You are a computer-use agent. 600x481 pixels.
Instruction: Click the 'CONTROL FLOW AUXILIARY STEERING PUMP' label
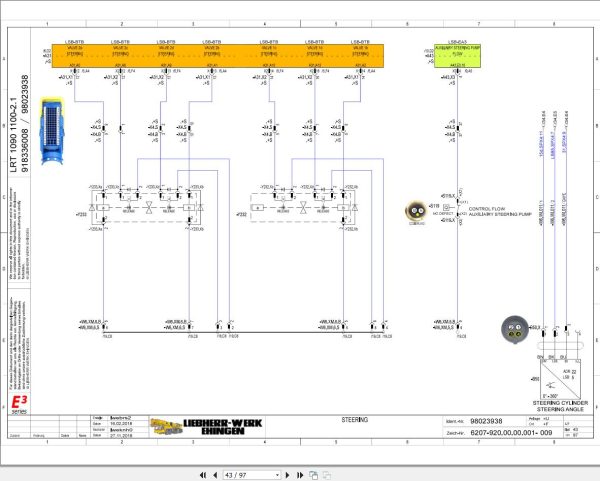(x=500, y=212)
